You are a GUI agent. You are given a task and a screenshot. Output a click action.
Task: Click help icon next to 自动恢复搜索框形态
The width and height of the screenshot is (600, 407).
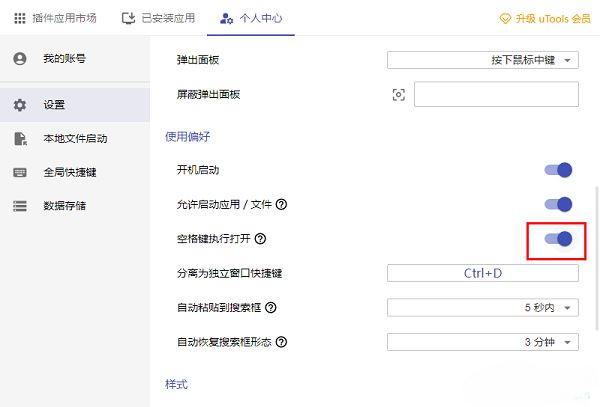(x=281, y=342)
